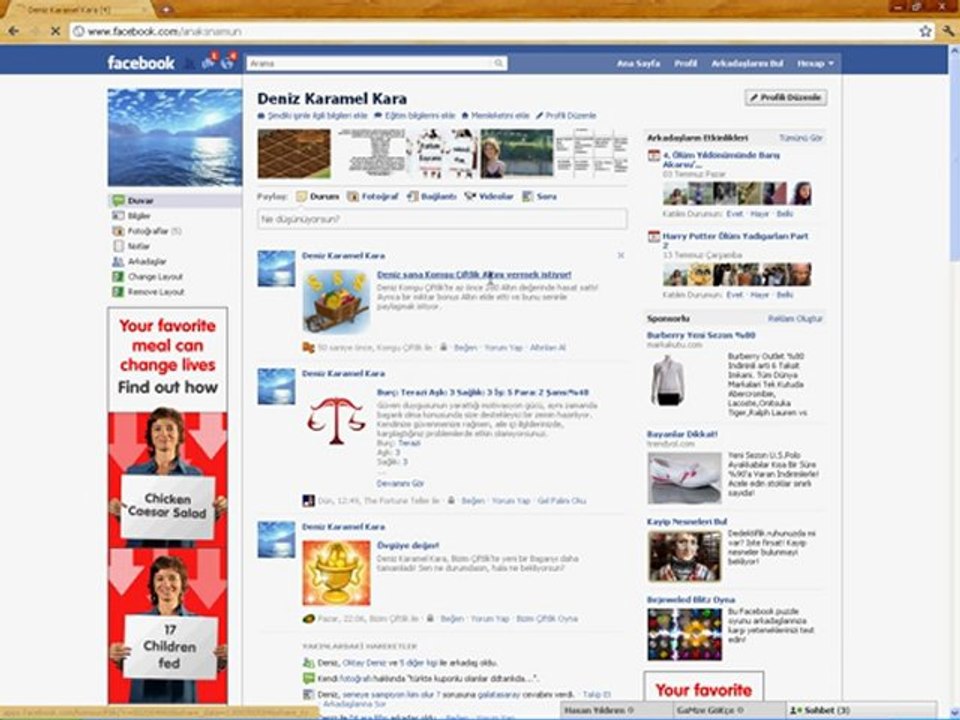
Task: Open the Kayıp Nesneleri Bul ad
Action: pos(687,522)
